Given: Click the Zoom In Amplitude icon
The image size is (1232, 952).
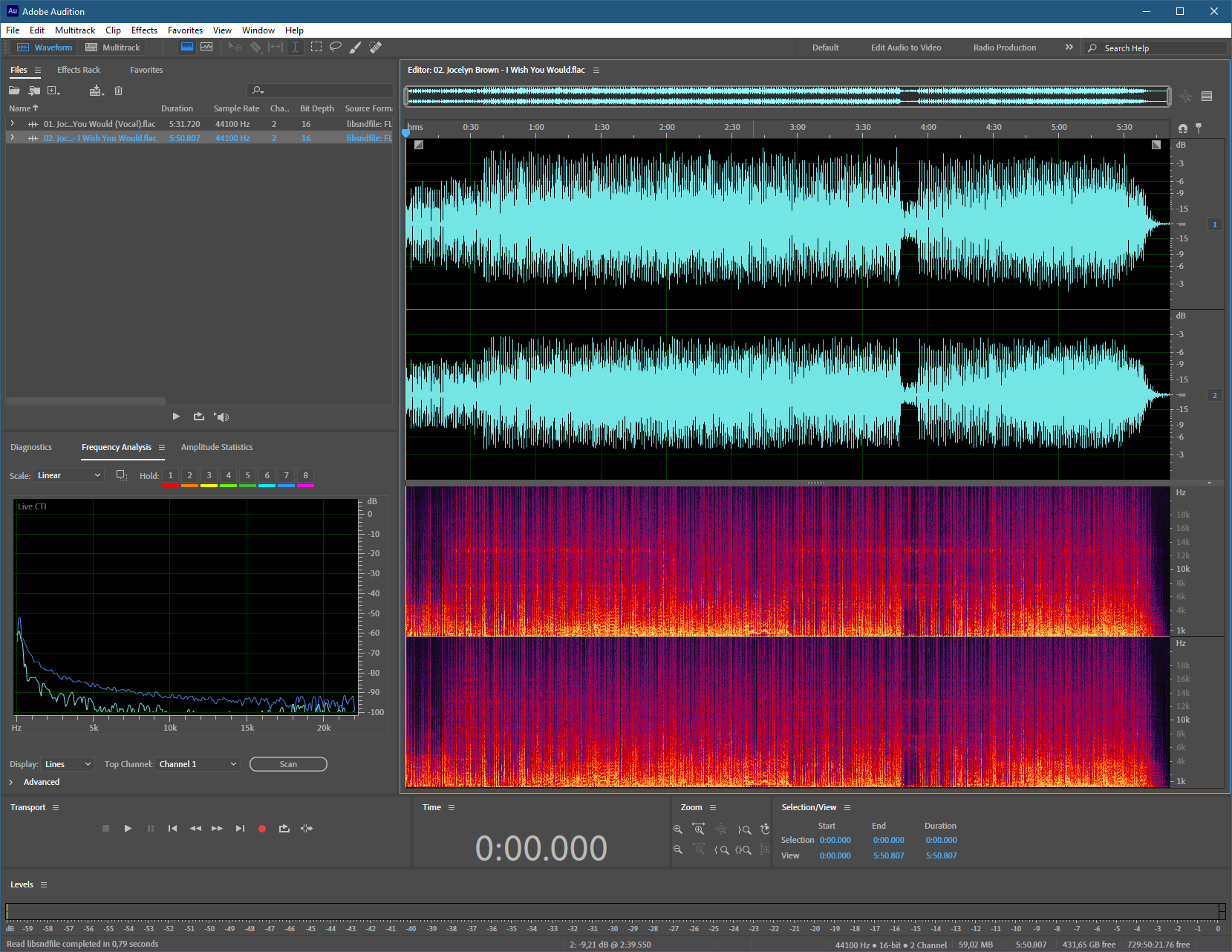Looking at the screenshot, I should (677, 829).
